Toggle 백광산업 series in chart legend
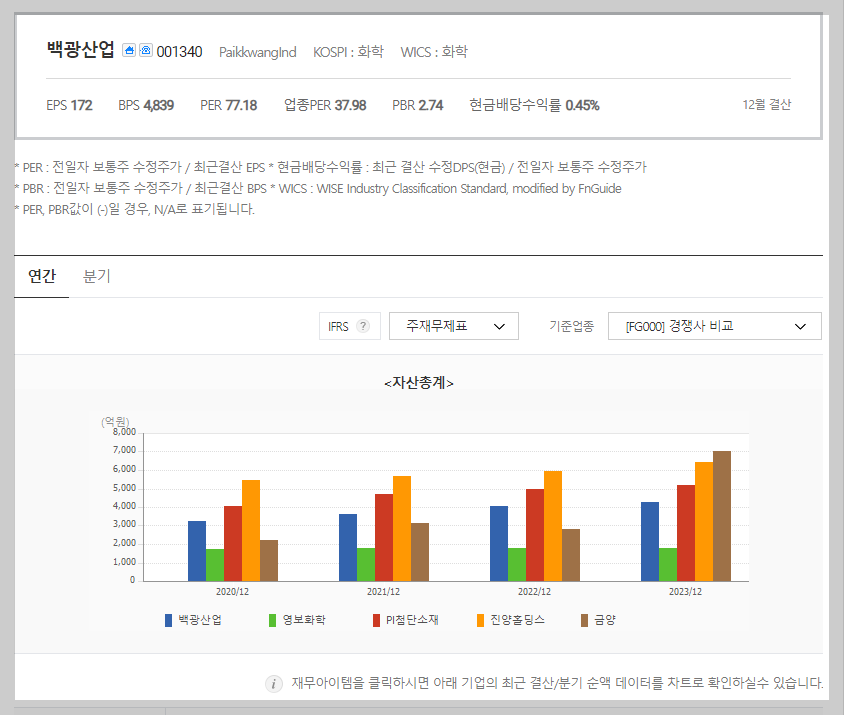 (x=193, y=620)
